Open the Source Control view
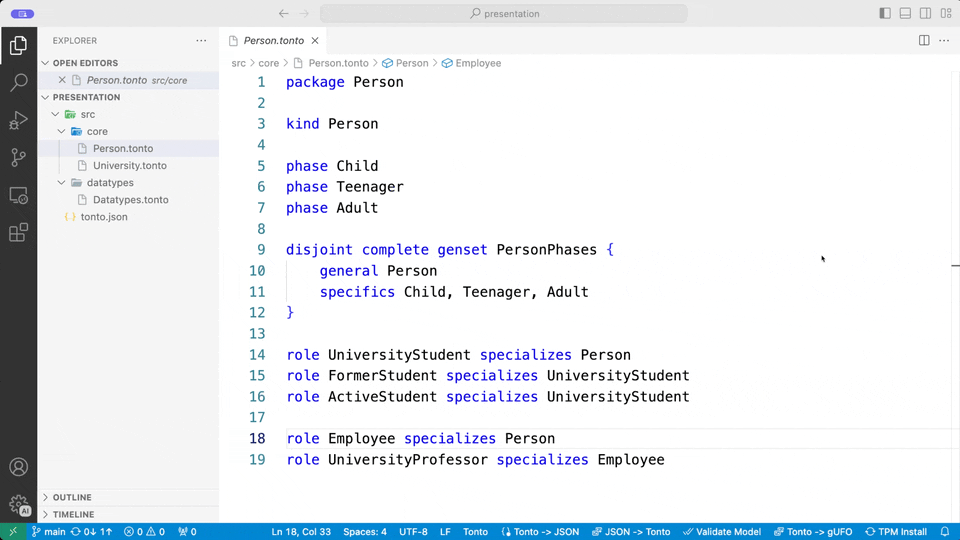 coord(18,157)
